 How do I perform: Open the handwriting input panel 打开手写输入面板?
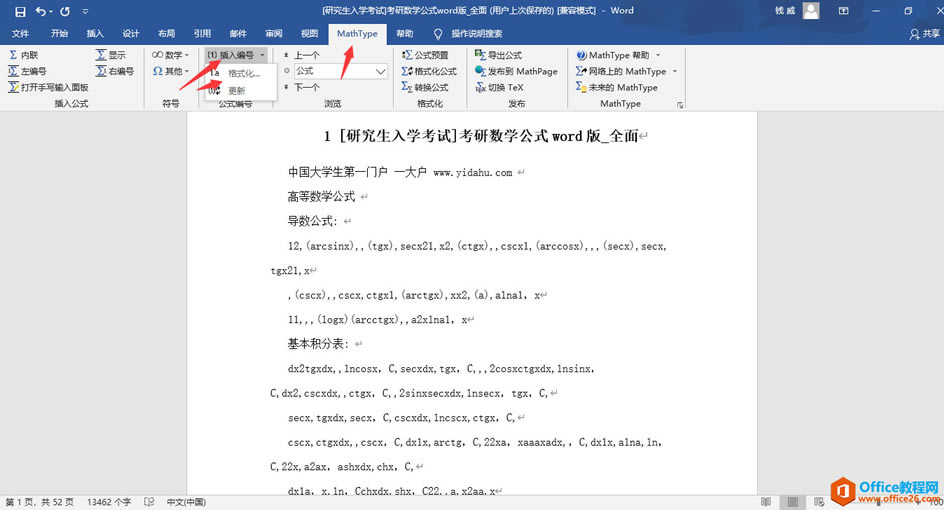[48, 87]
